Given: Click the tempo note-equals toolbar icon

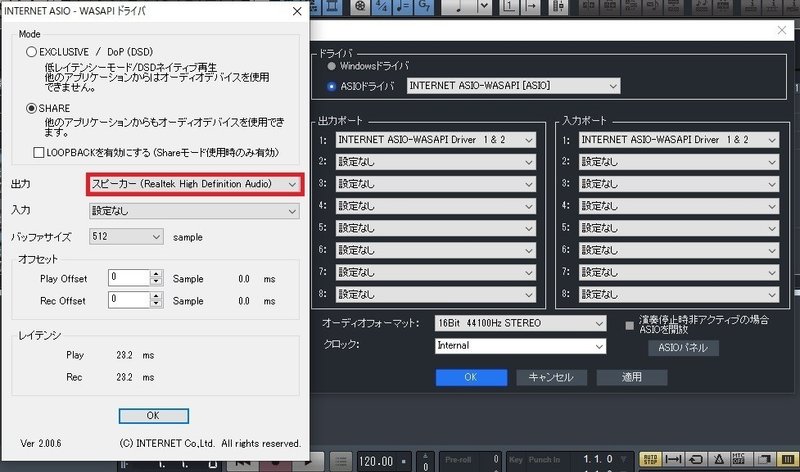Looking at the screenshot, I should (x=403, y=6).
